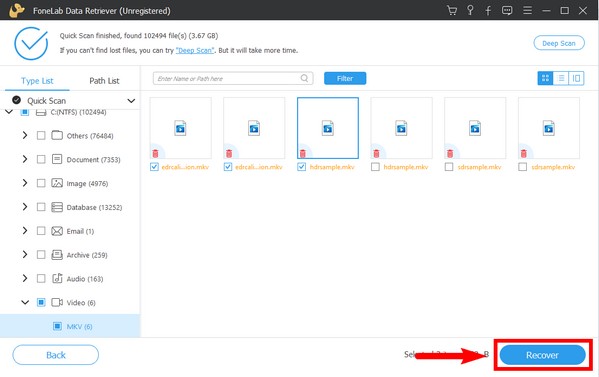Screen dimensions: 599x377
Task: Click the Others folder icon
Action: click(57, 135)
